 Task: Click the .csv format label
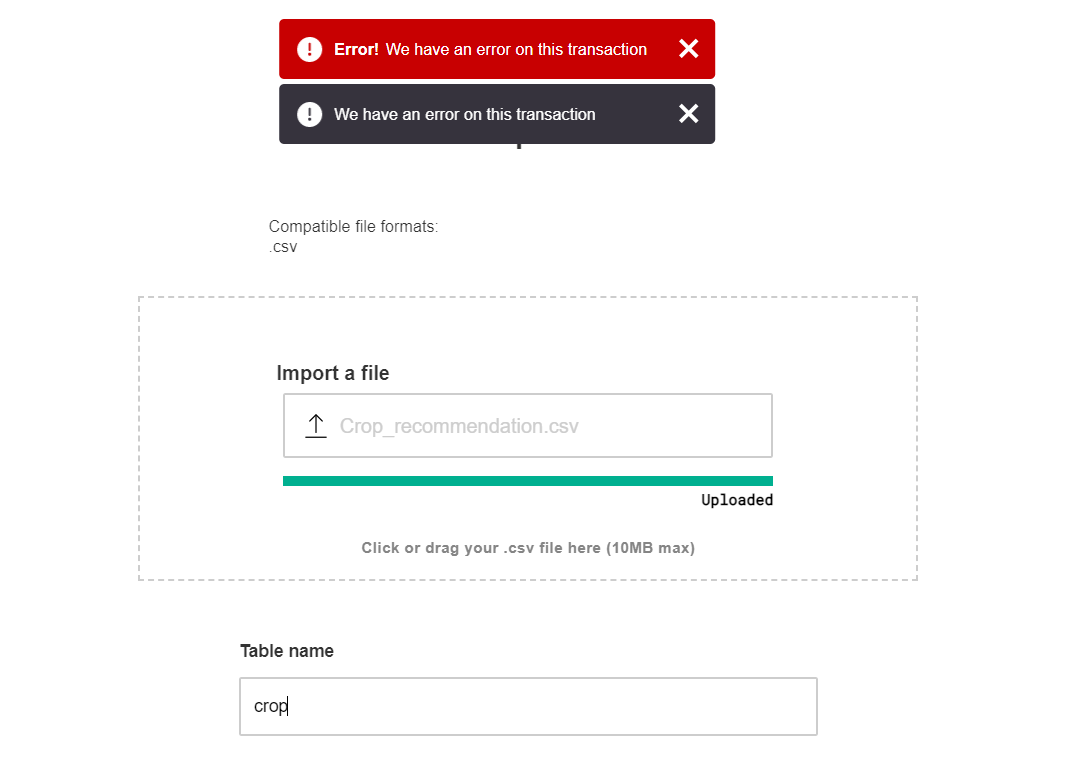(283, 247)
